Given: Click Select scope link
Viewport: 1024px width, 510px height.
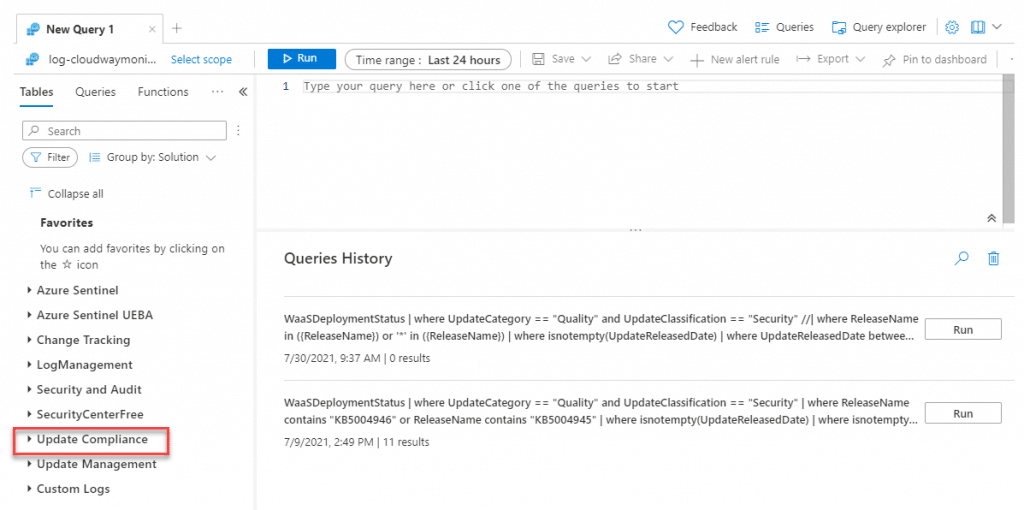Looking at the screenshot, I should coord(201,59).
